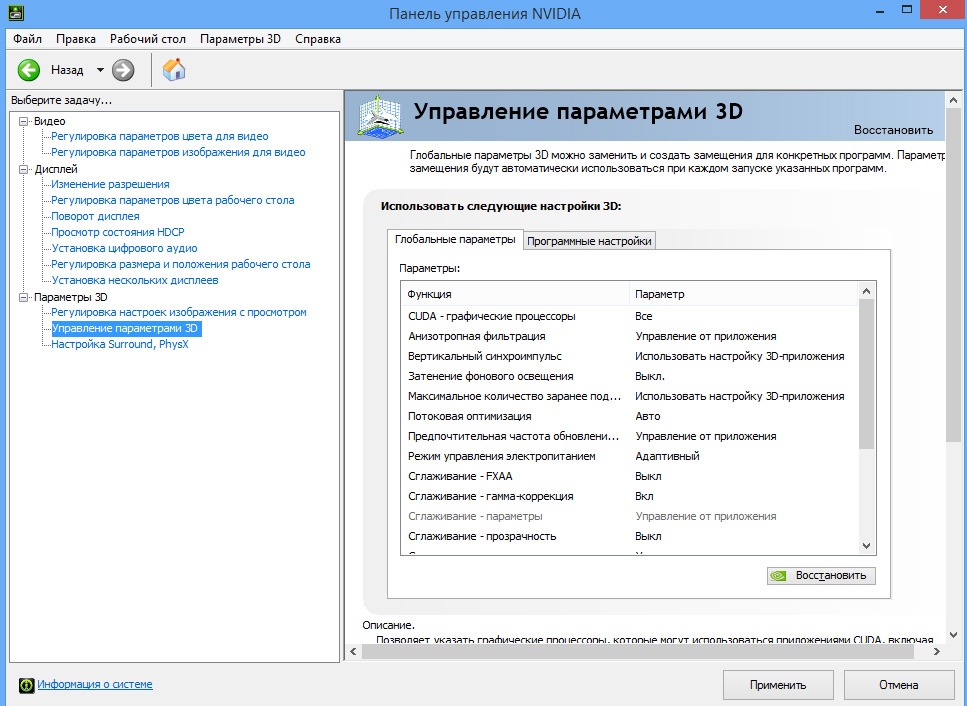The image size is (967, 706).
Task: Open Регулировка размера и положения рабочего стола
Action: point(181,265)
